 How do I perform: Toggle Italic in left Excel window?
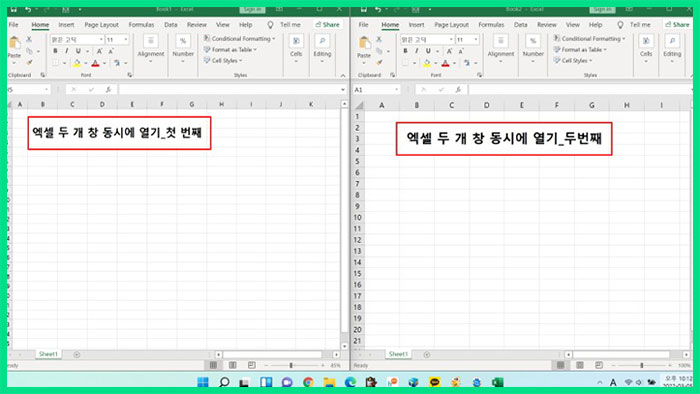tap(67, 51)
